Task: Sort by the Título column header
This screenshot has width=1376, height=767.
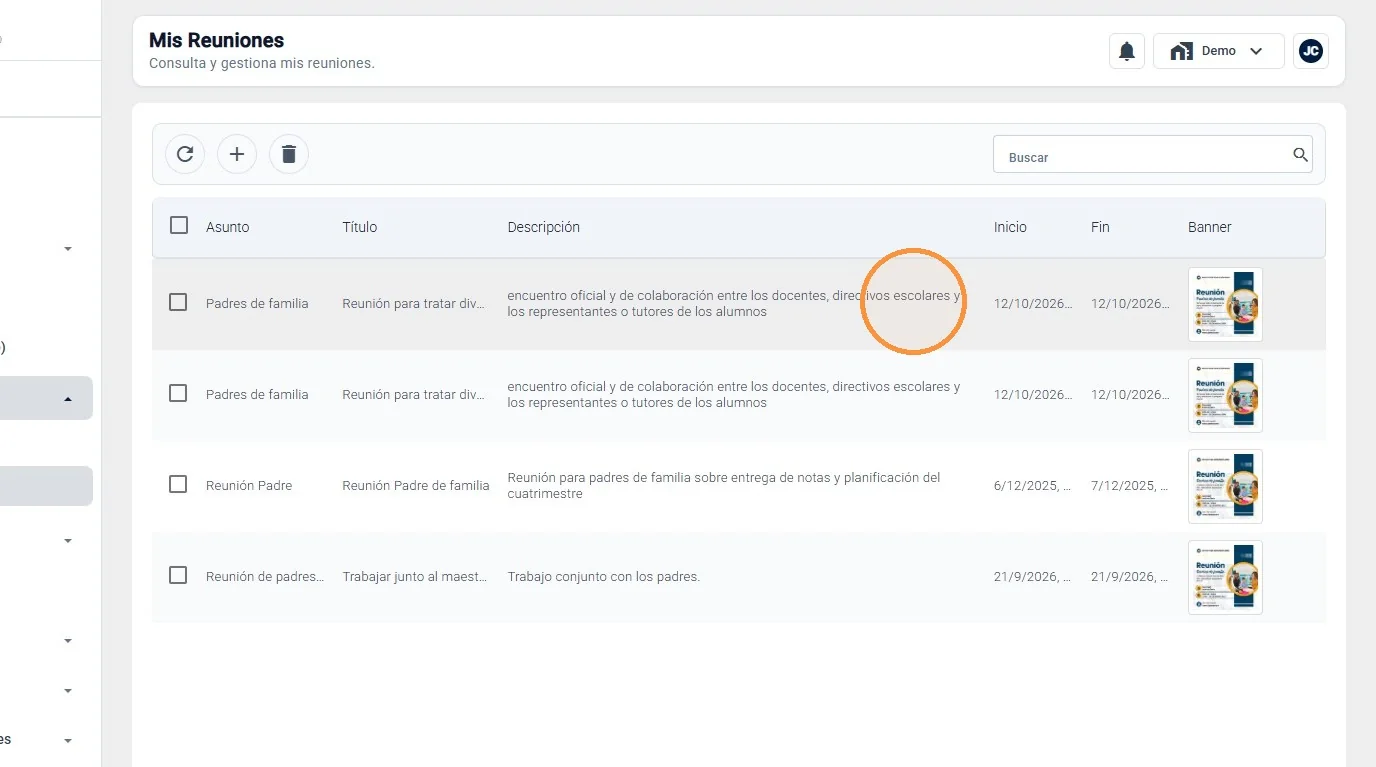Action: 360,227
